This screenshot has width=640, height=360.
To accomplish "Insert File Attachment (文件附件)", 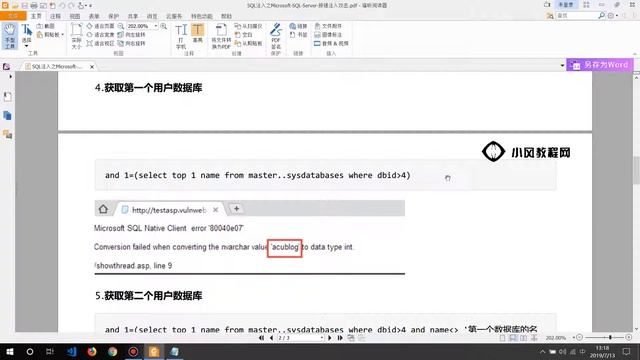I will (328, 26).
